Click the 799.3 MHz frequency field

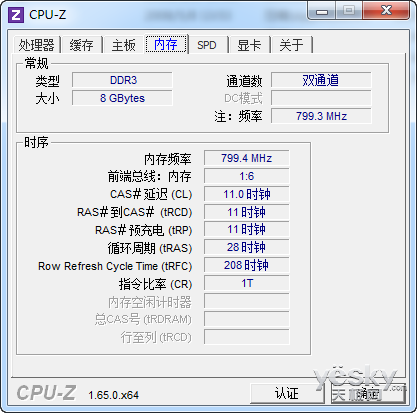point(321,116)
